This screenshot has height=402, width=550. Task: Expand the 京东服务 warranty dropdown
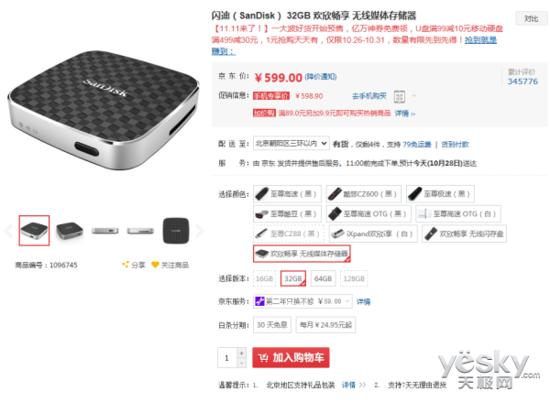click(303, 301)
